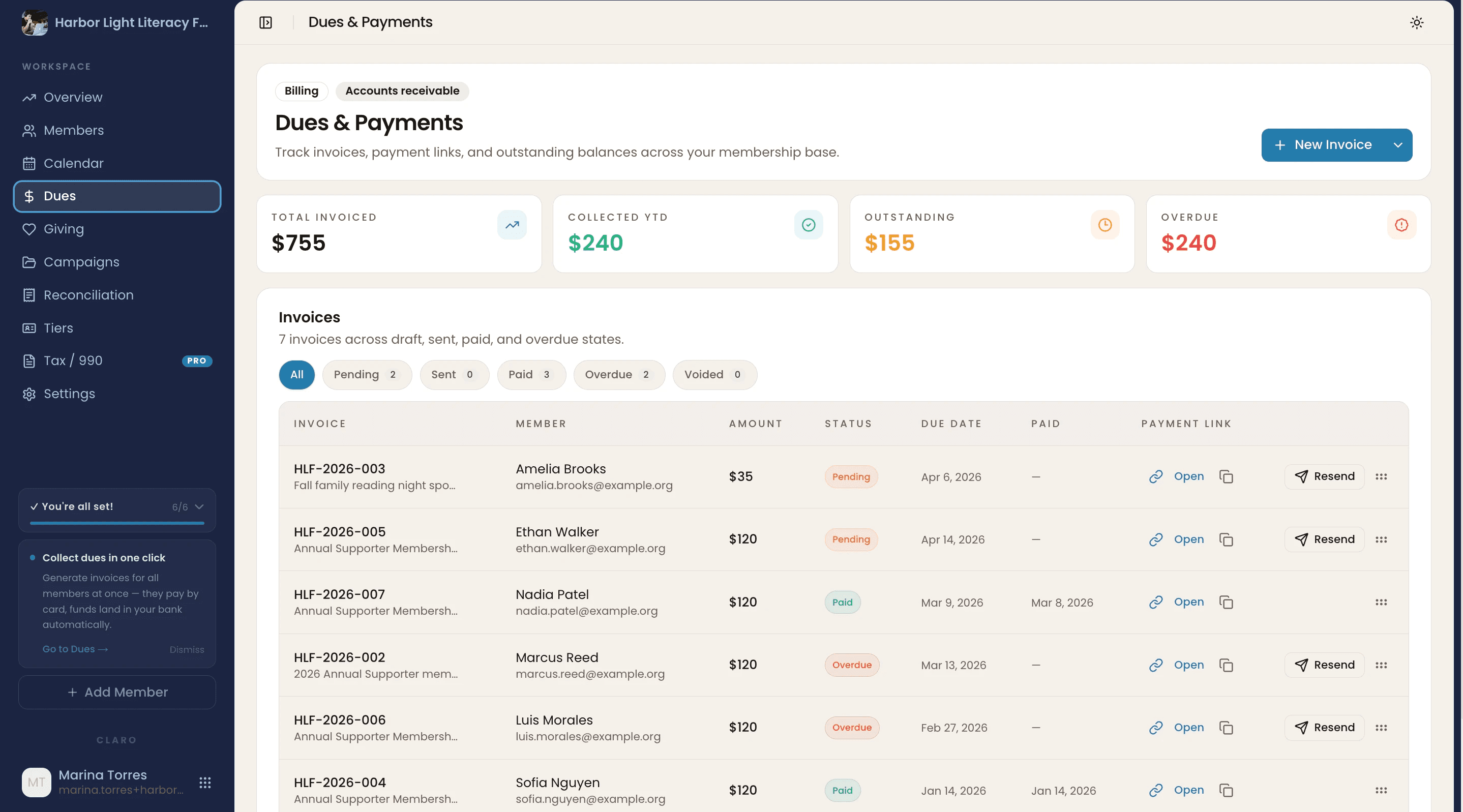Expand the You're all set checklist
The image size is (1463, 812).
(199, 506)
